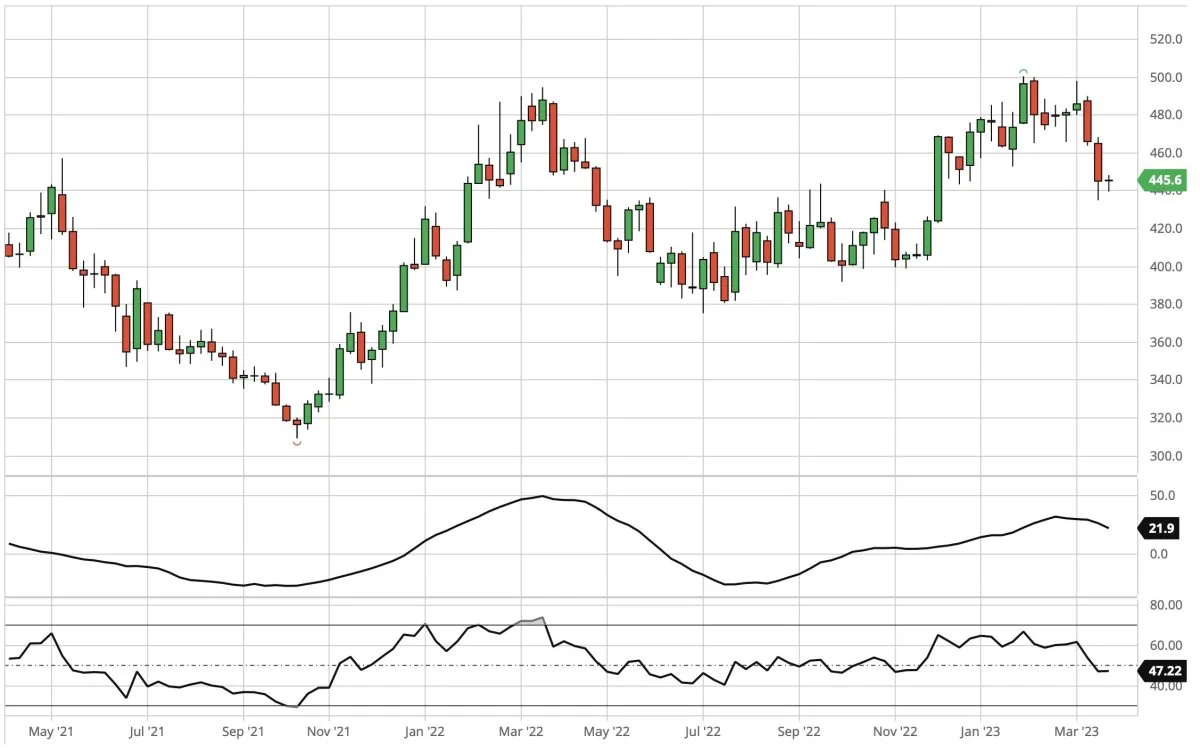This screenshot has height=752, width=1200.
Task: Click the 40.00 label on RSI axis
Action: coord(1166,687)
